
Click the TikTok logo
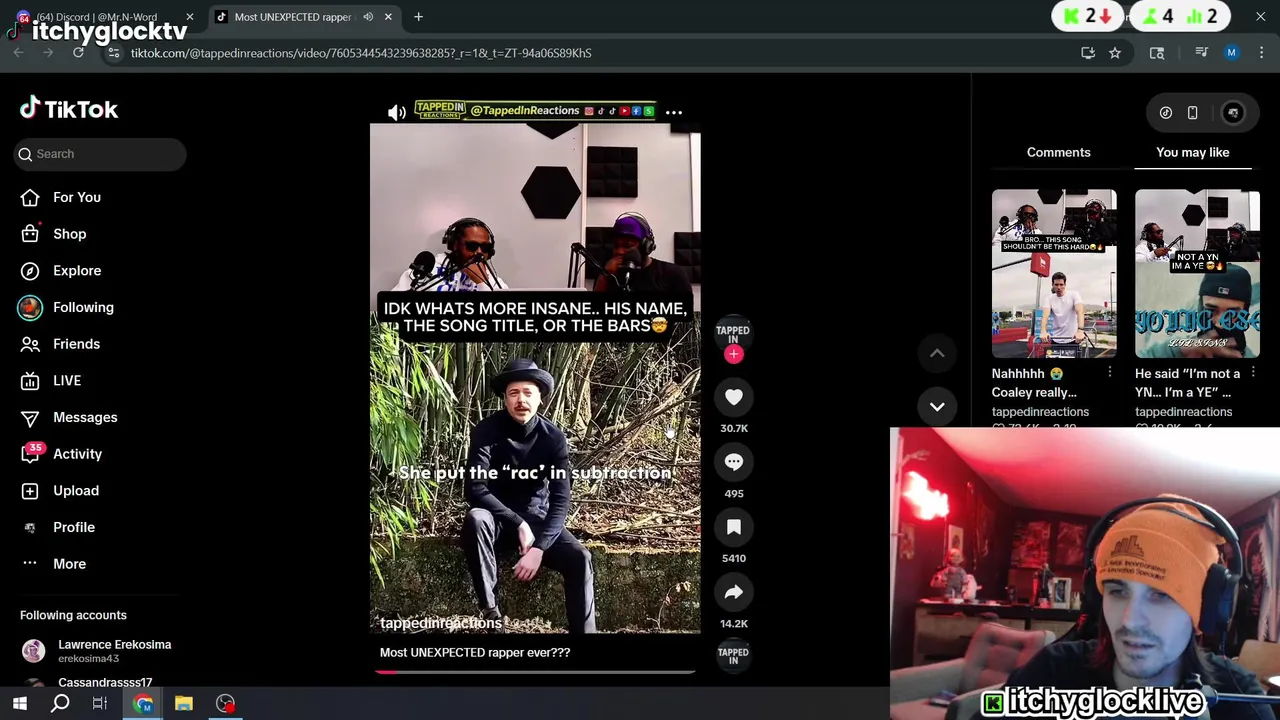tap(69, 109)
